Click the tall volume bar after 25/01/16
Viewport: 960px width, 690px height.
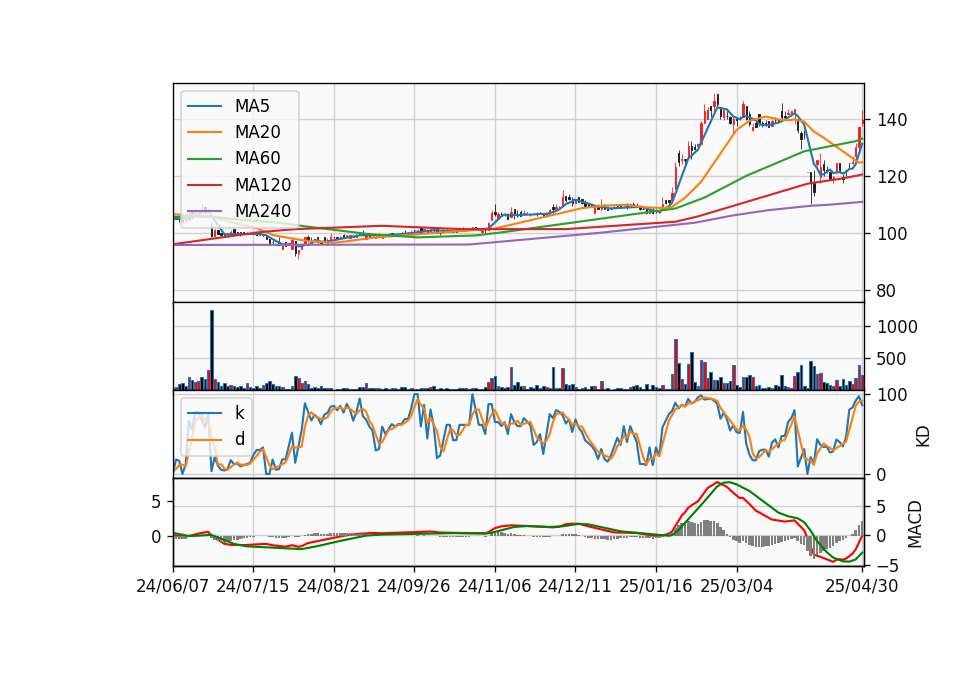[676, 364]
